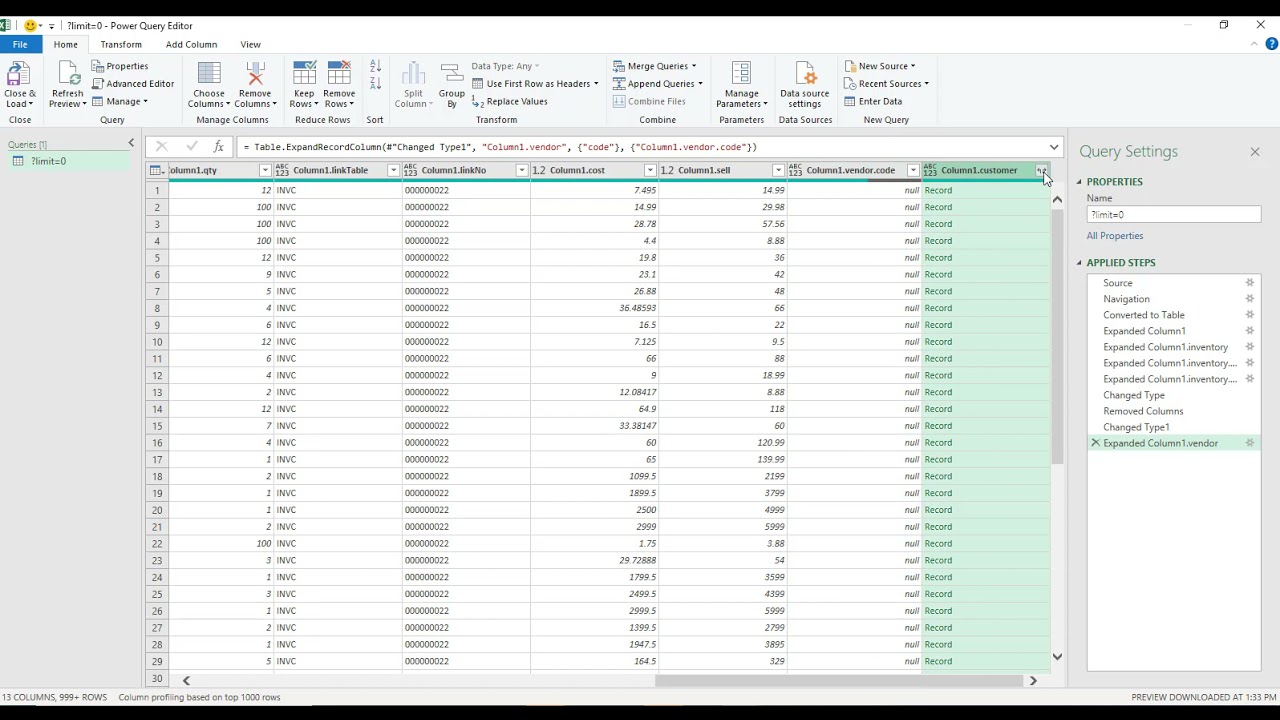Select the ?limit=0 query
Image resolution: width=1280 pixels, height=720 pixels.
coord(68,161)
